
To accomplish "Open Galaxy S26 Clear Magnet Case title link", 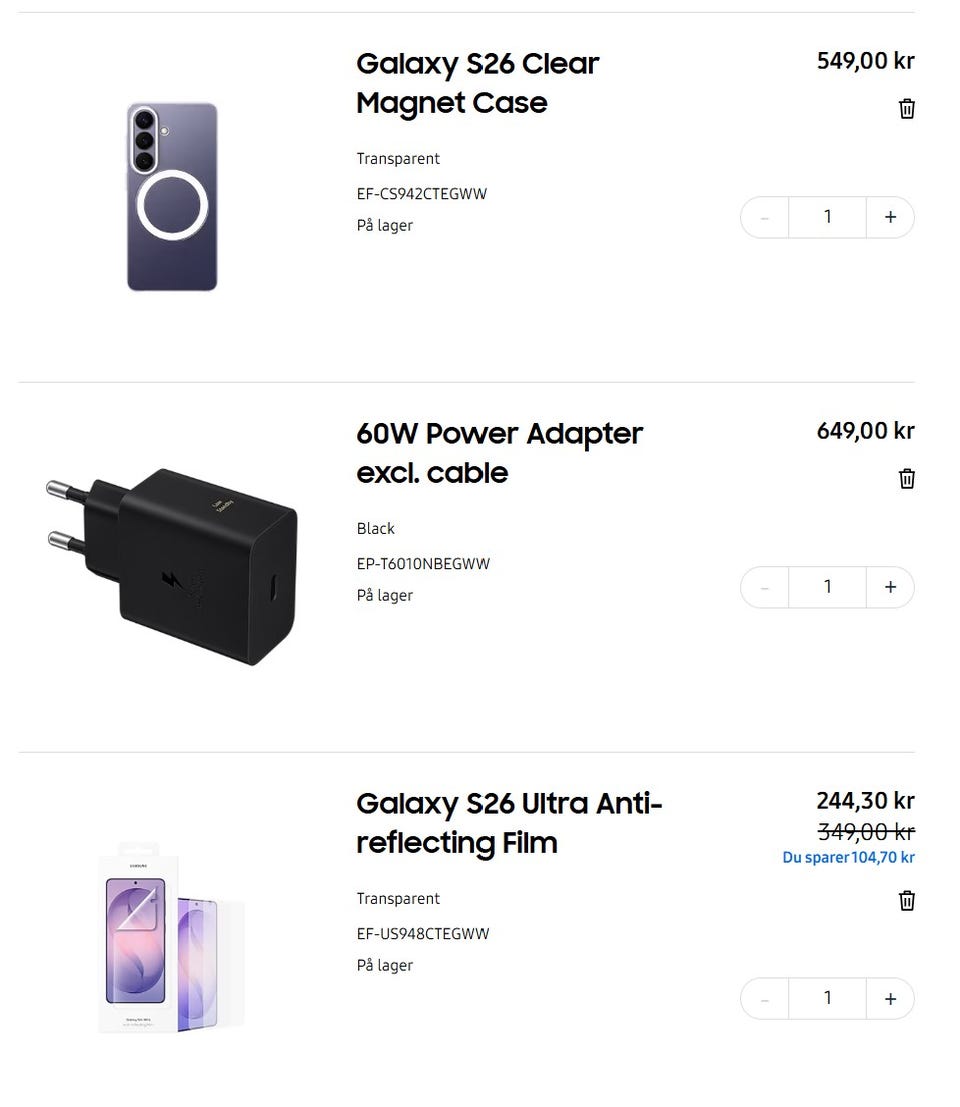I will point(477,83).
